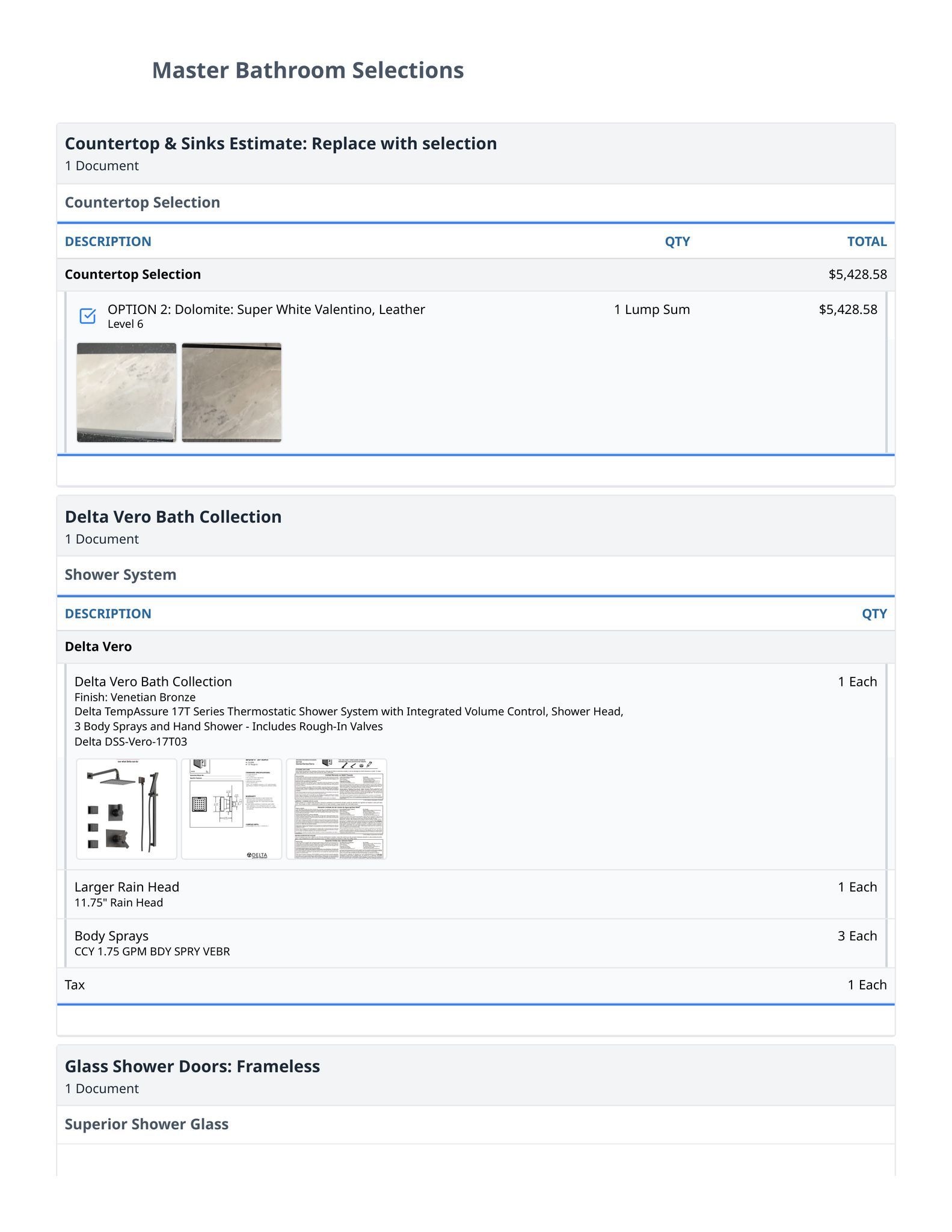Click the bold Countertop Selection group row

[133, 274]
